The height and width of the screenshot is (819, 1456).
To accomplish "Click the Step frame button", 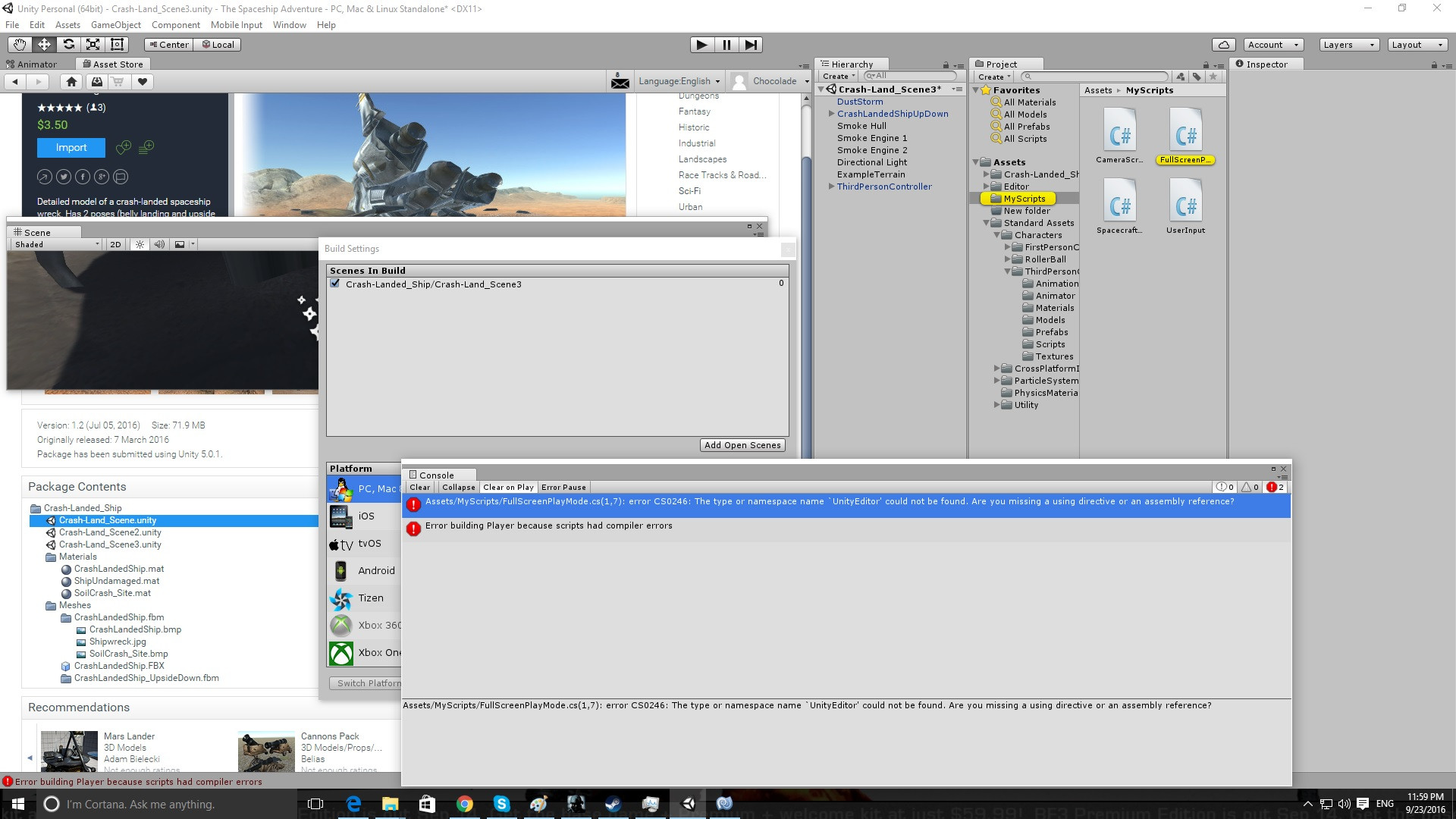I will tap(751, 45).
